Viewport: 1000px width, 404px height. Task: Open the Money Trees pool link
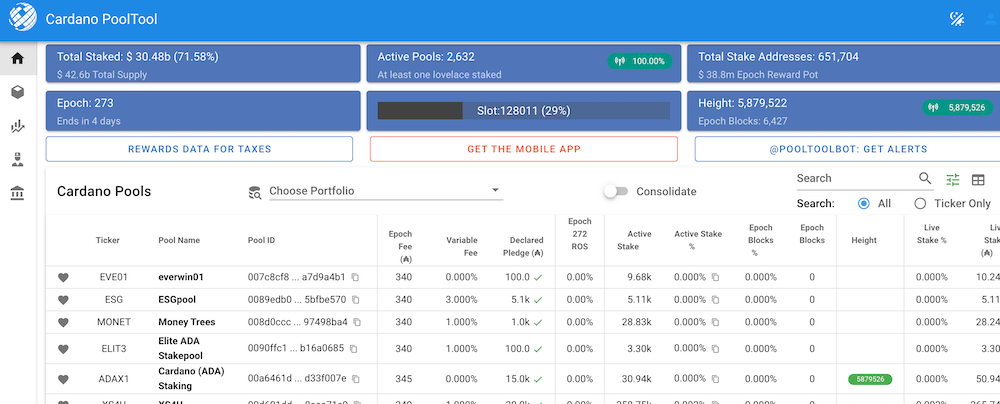pos(187,322)
